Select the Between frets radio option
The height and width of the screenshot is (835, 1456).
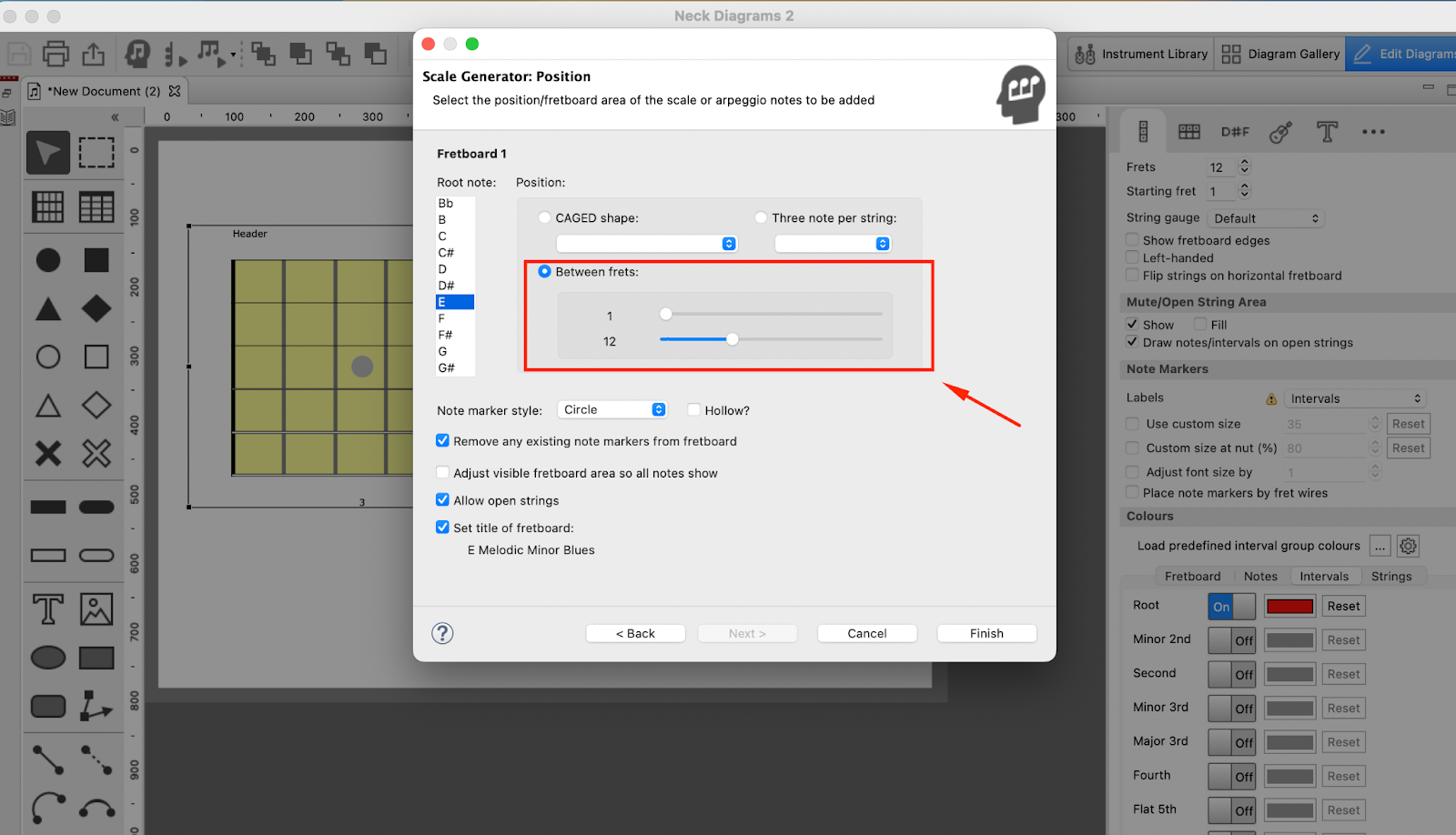(544, 271)
